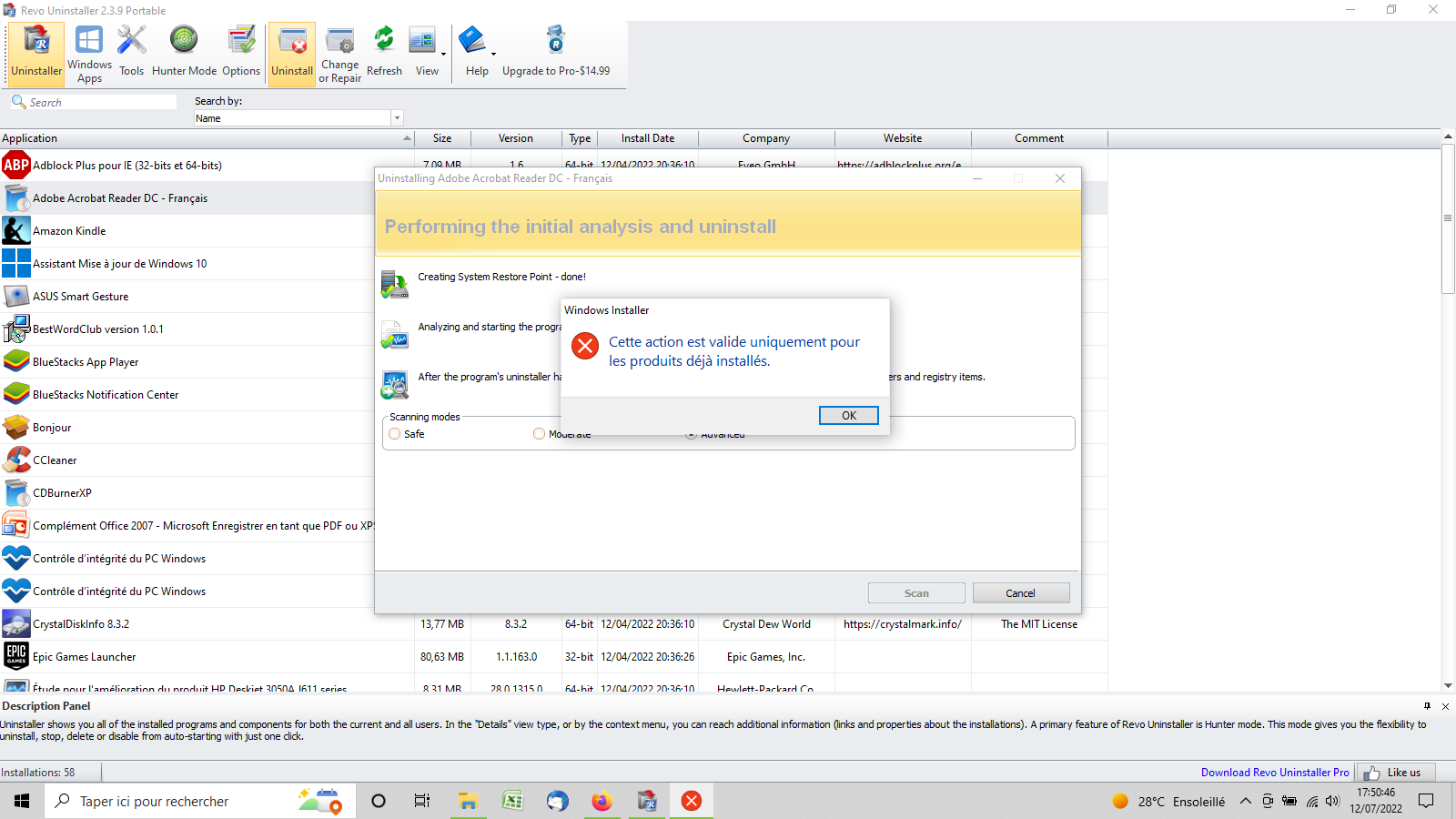Open File Explorer from the taskbar
Image resolution: width=1456 pixels, height=819 pixels.
[x=468, y=801]
